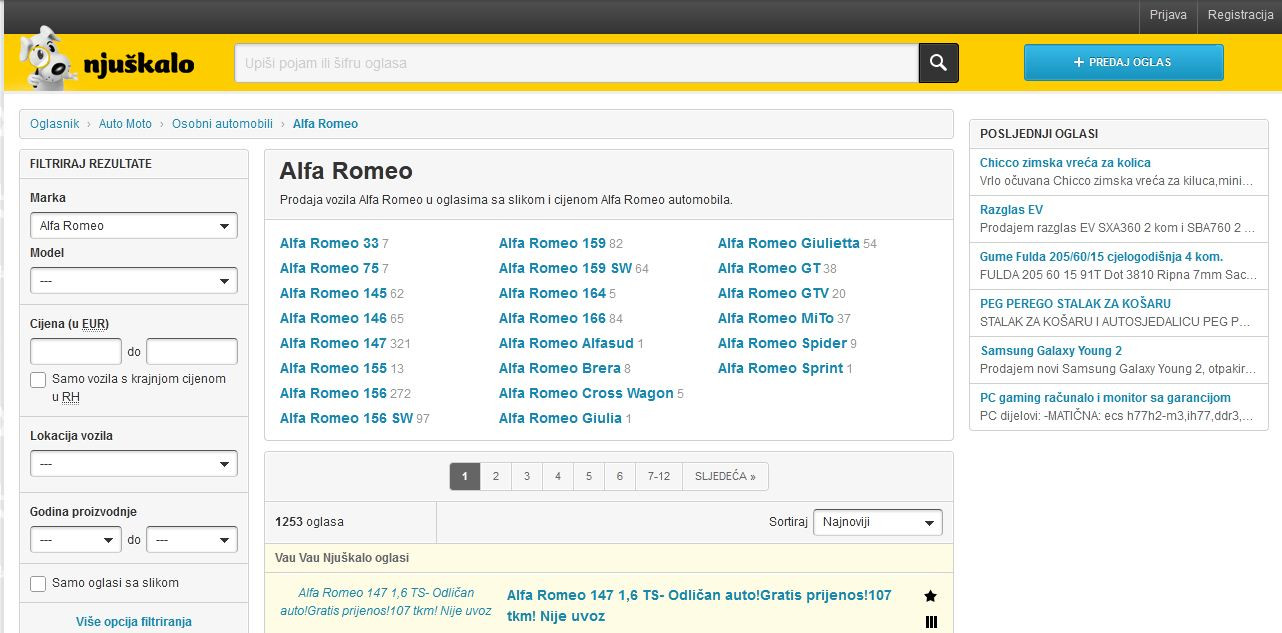Open pages 7-12 in the pagination
The width and height of the screenshot is (1282, 633).
coord(659,476)
